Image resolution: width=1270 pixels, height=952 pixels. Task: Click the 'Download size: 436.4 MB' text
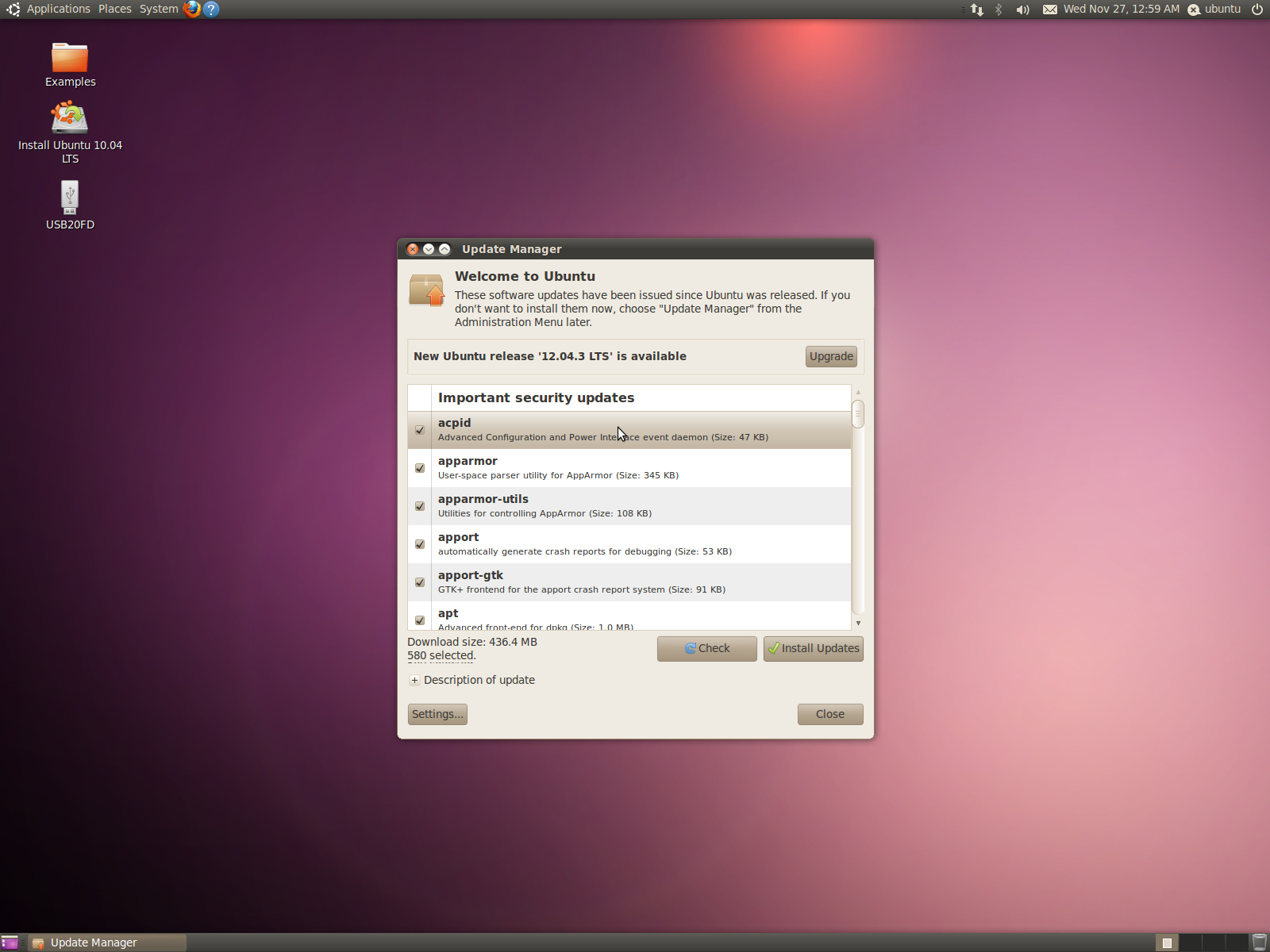click(472, 642)
